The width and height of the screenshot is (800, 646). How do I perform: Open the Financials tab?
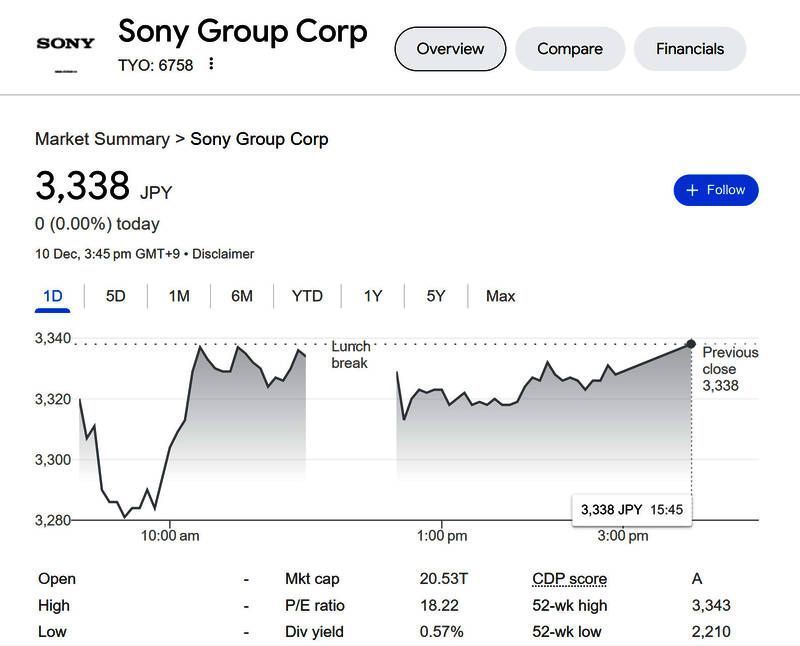(690, 49)
